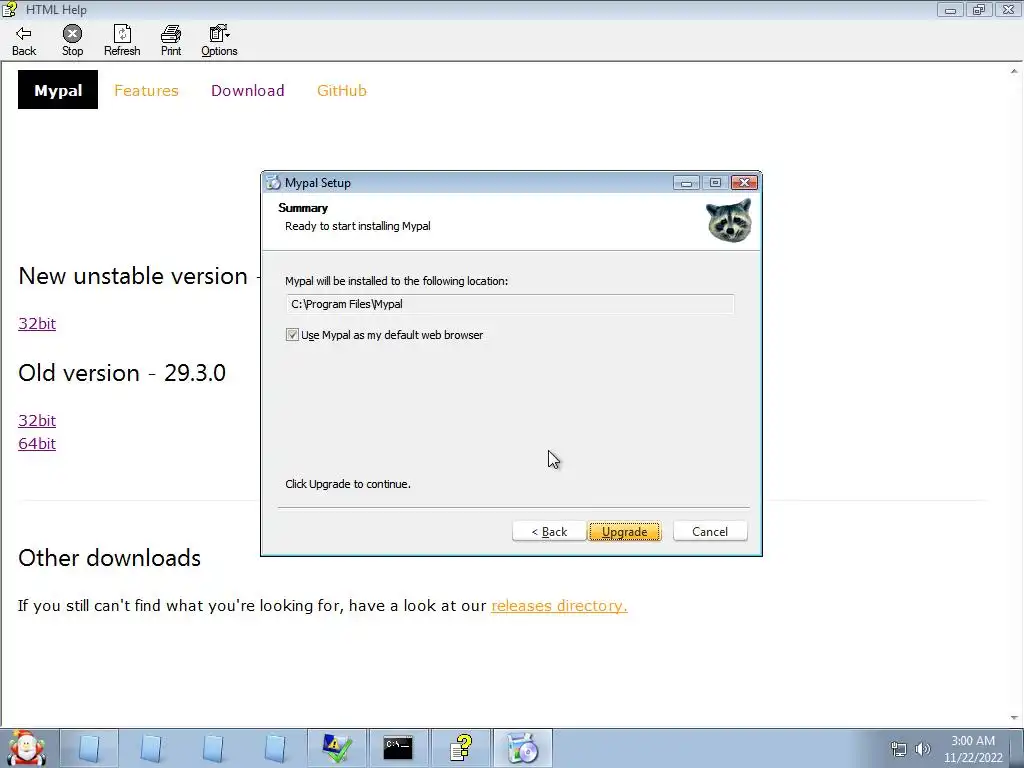Click the Mypal Setup title bar icon

(273, 183)
